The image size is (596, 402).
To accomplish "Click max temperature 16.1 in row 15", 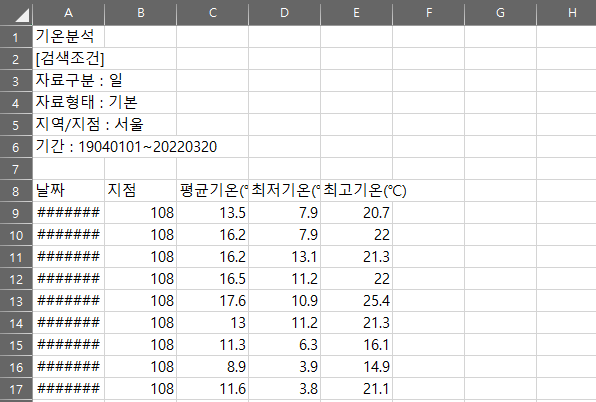I will pyautogui.click(x=356, y=345).
